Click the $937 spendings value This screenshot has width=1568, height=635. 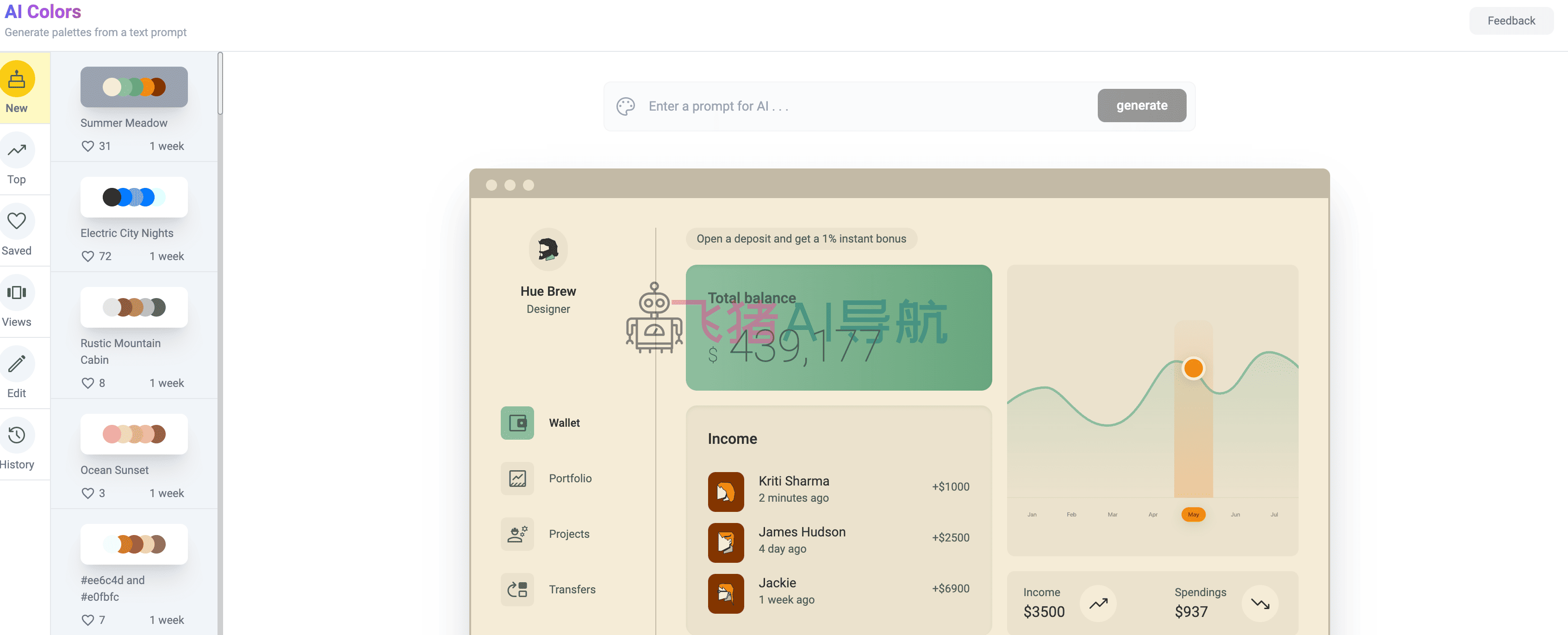pyautogui.click(x=1191, y=612)
